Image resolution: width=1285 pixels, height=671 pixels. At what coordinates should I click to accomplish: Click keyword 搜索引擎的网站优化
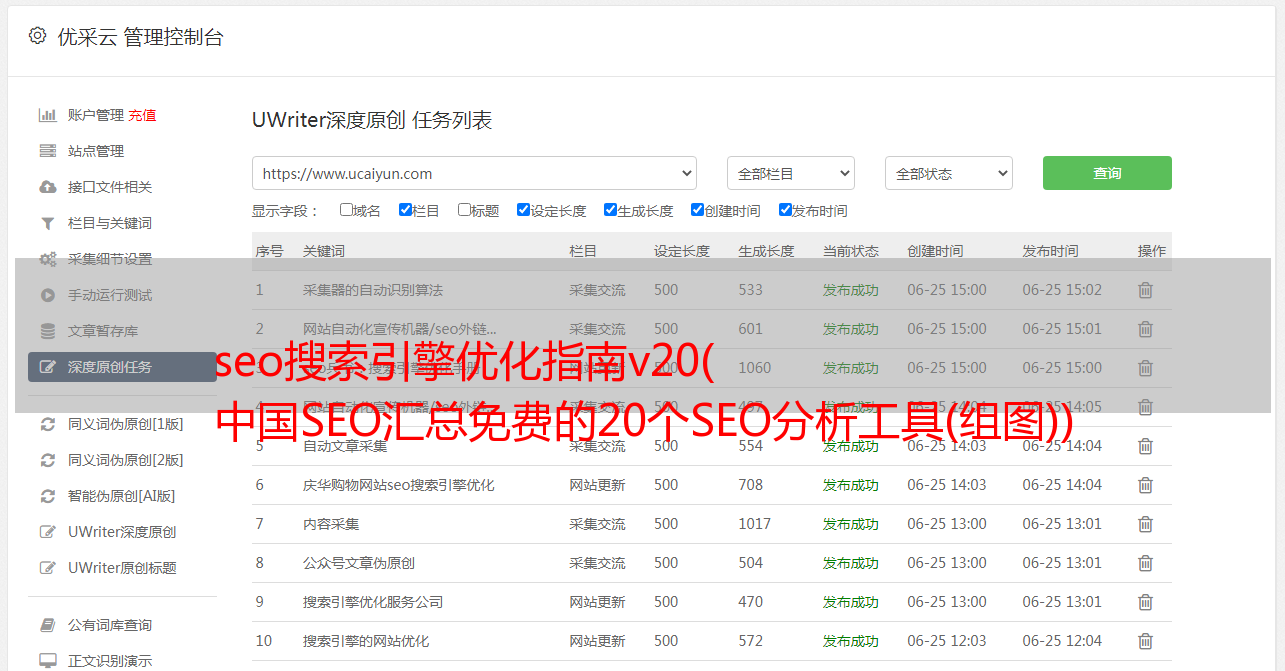[x=366, y=641]
